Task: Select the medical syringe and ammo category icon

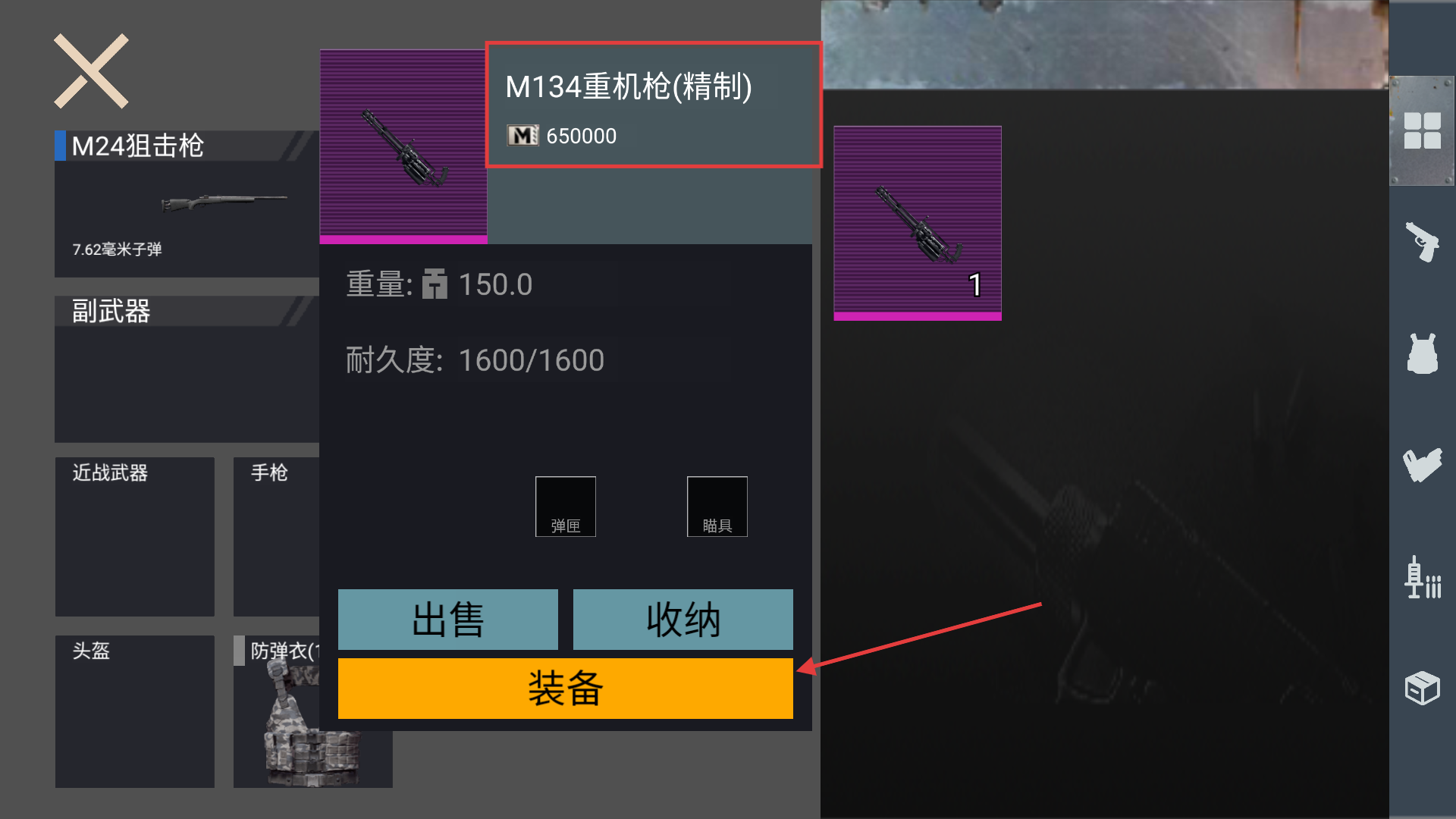Action: 1422,577
